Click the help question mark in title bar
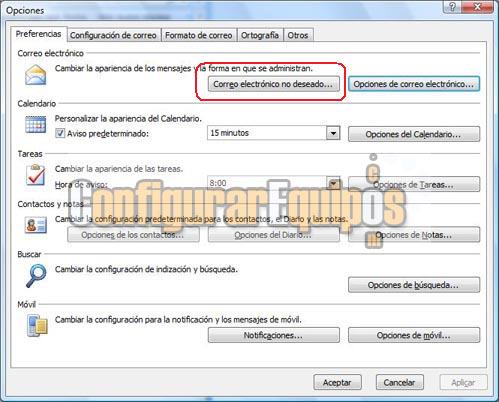 (x=452, y=7)
